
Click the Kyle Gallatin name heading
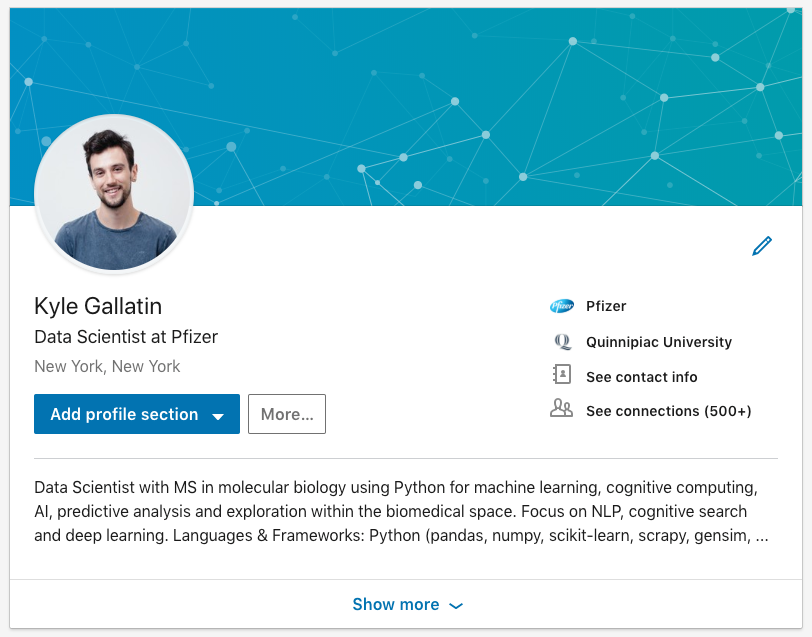98,306
